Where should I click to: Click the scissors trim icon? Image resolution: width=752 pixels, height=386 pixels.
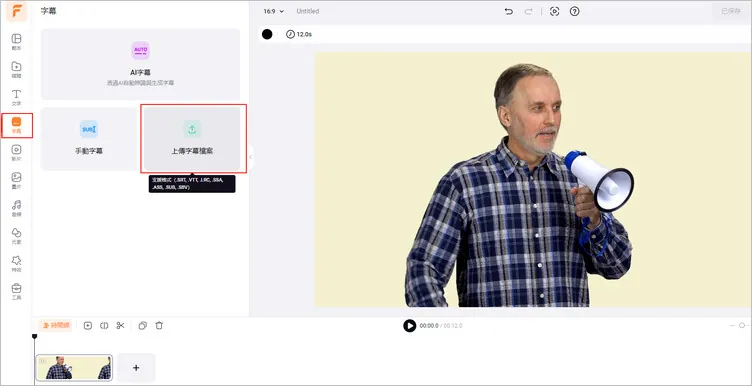coord(120,326)
